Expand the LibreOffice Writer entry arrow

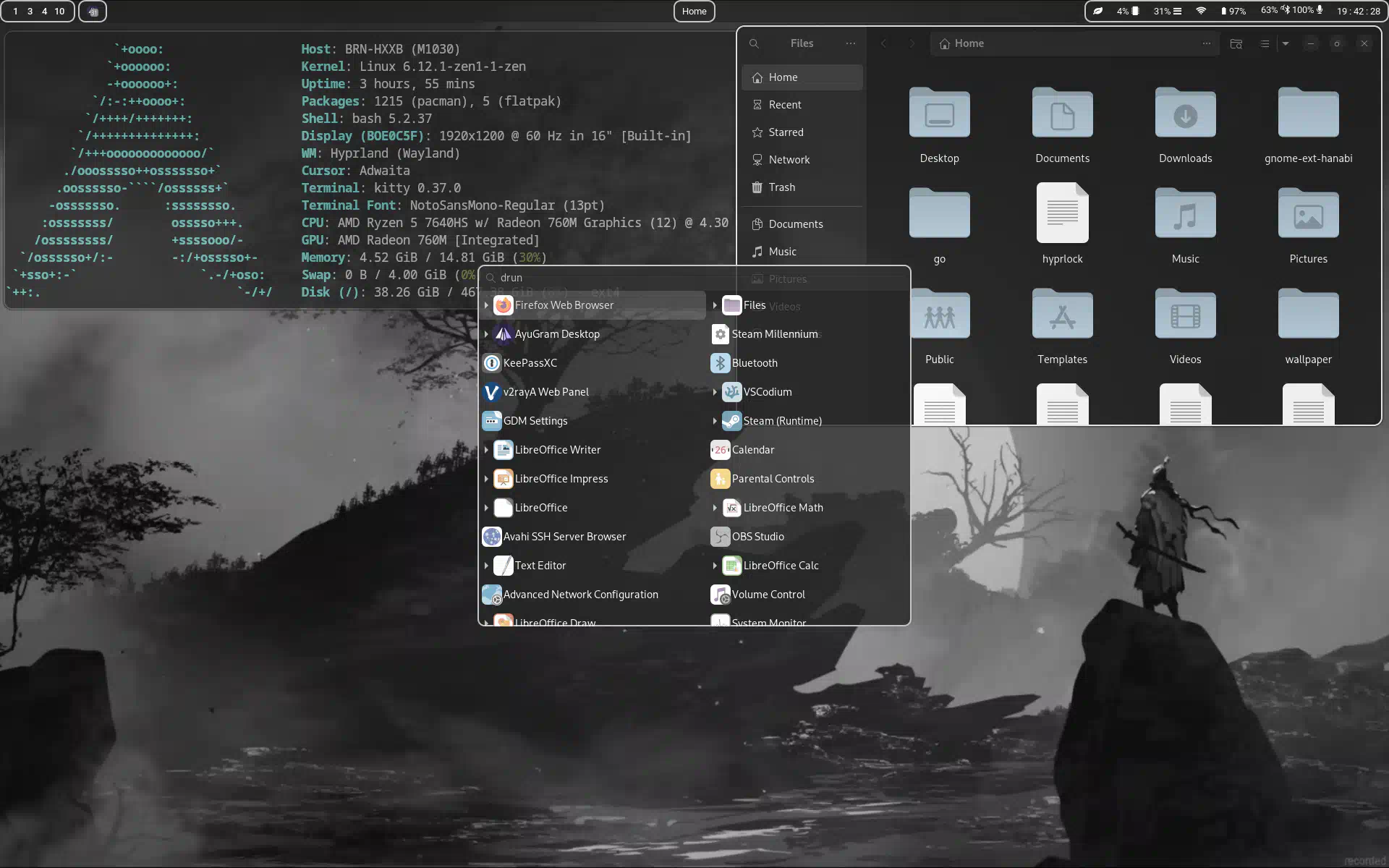tap(486, 450)
